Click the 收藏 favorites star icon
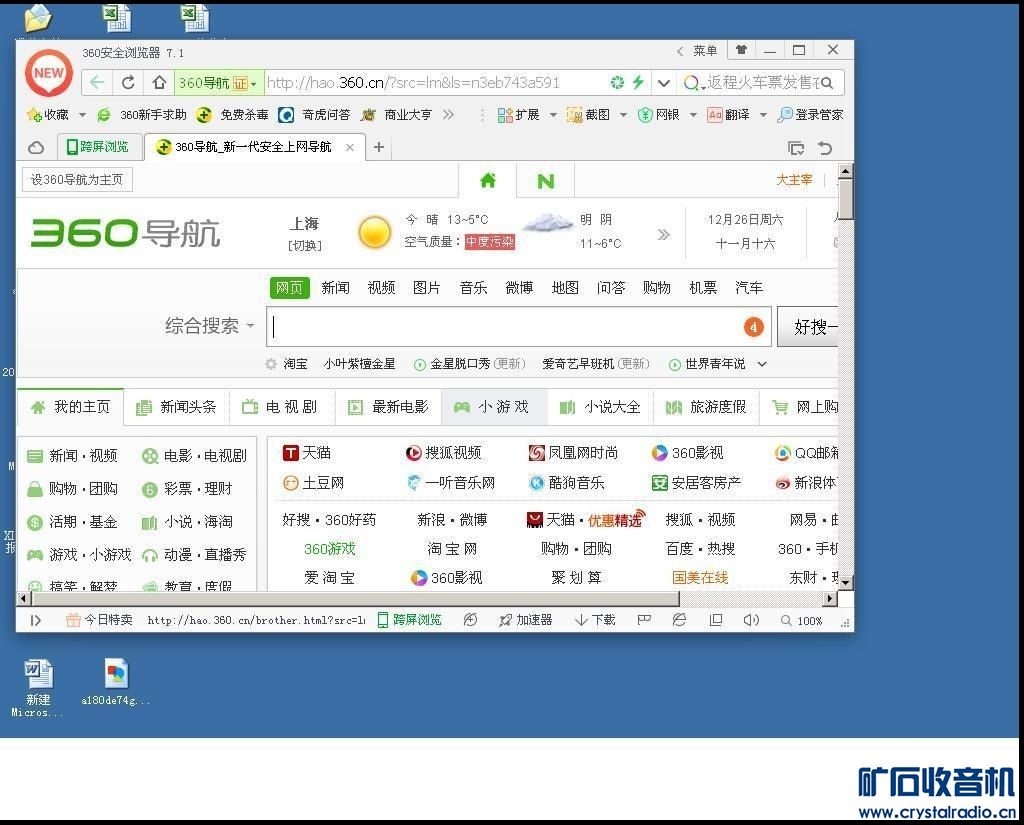This screenshot has width=1024, height=825. (x=34, y=115)
